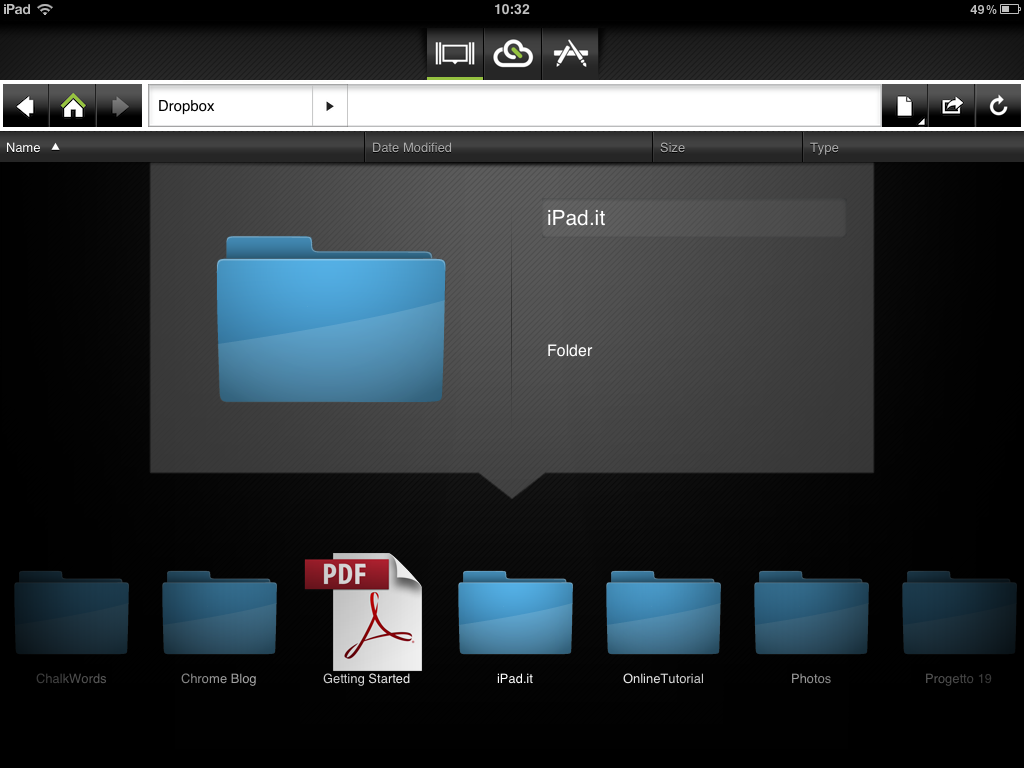Select the Chrome Blog folder
The image size is (1024, 768).
(219, 615)
